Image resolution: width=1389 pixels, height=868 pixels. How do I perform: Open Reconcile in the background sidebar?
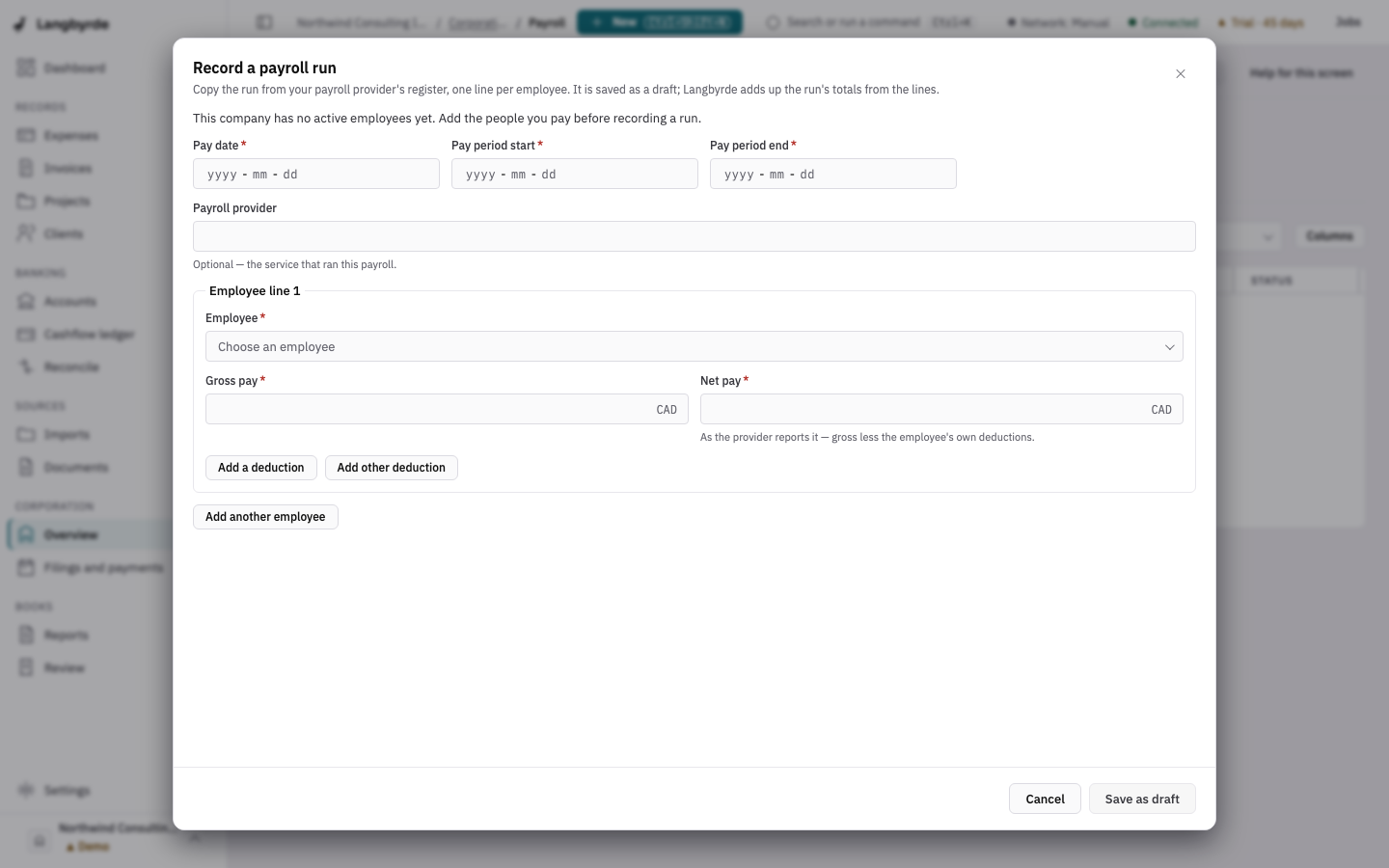pos(89,367)
